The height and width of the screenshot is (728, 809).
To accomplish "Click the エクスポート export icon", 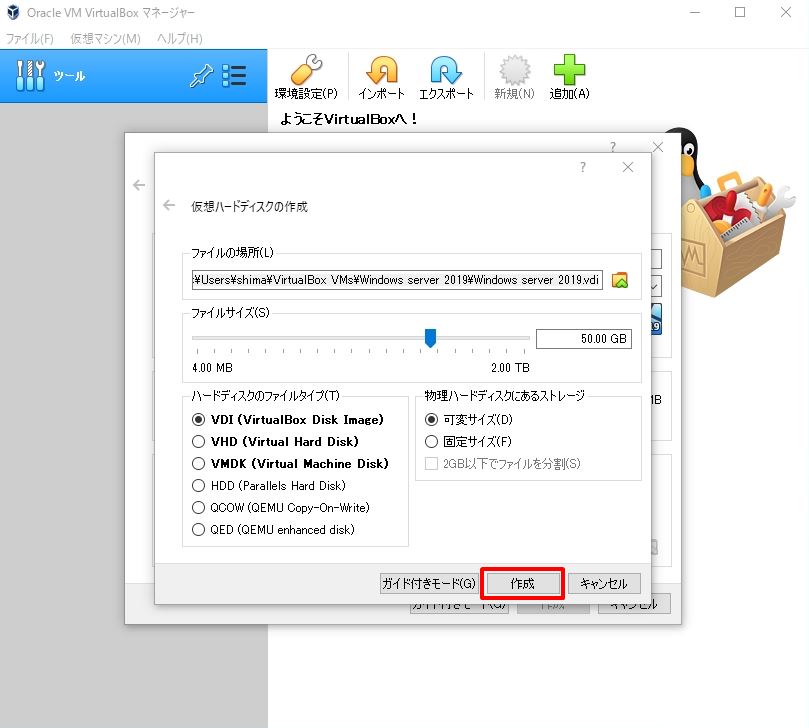I will pyautogui.click(x=446, y=70).
